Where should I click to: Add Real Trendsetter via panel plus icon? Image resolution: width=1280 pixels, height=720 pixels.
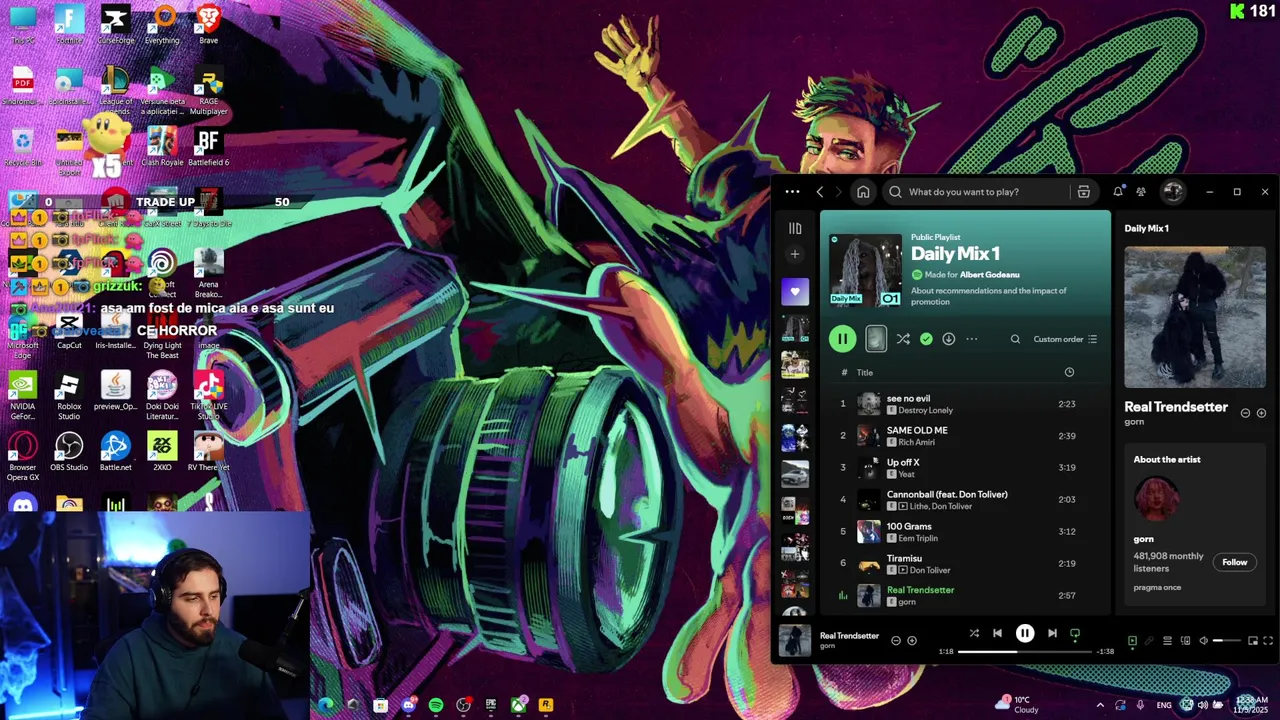(1261, 413)
